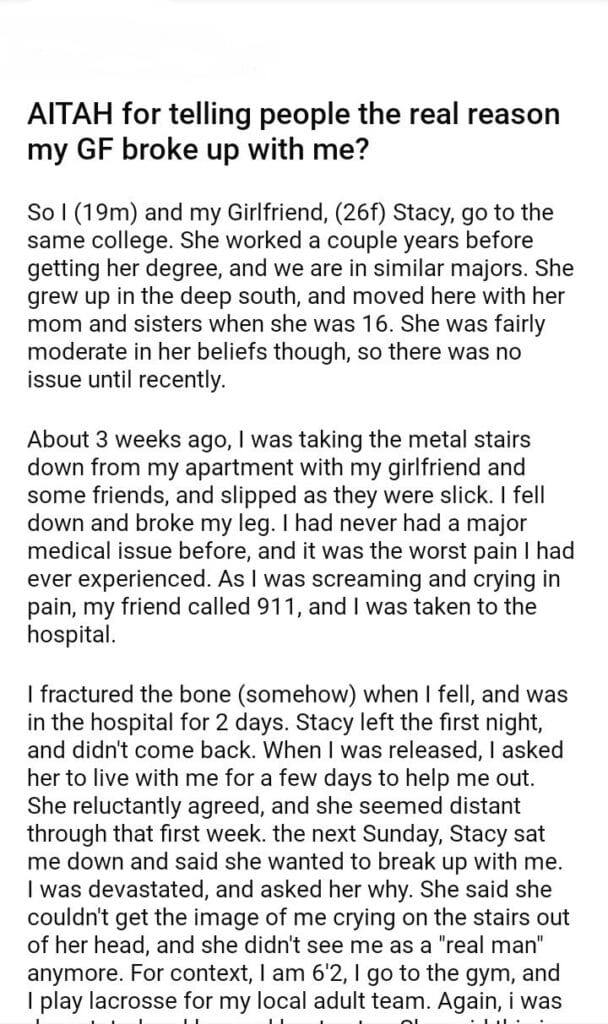This screenshot has height=1024, width=608.
Task: Click the word "AITAH" in the title
Action: pyautogui.click(x=67, y=115)
